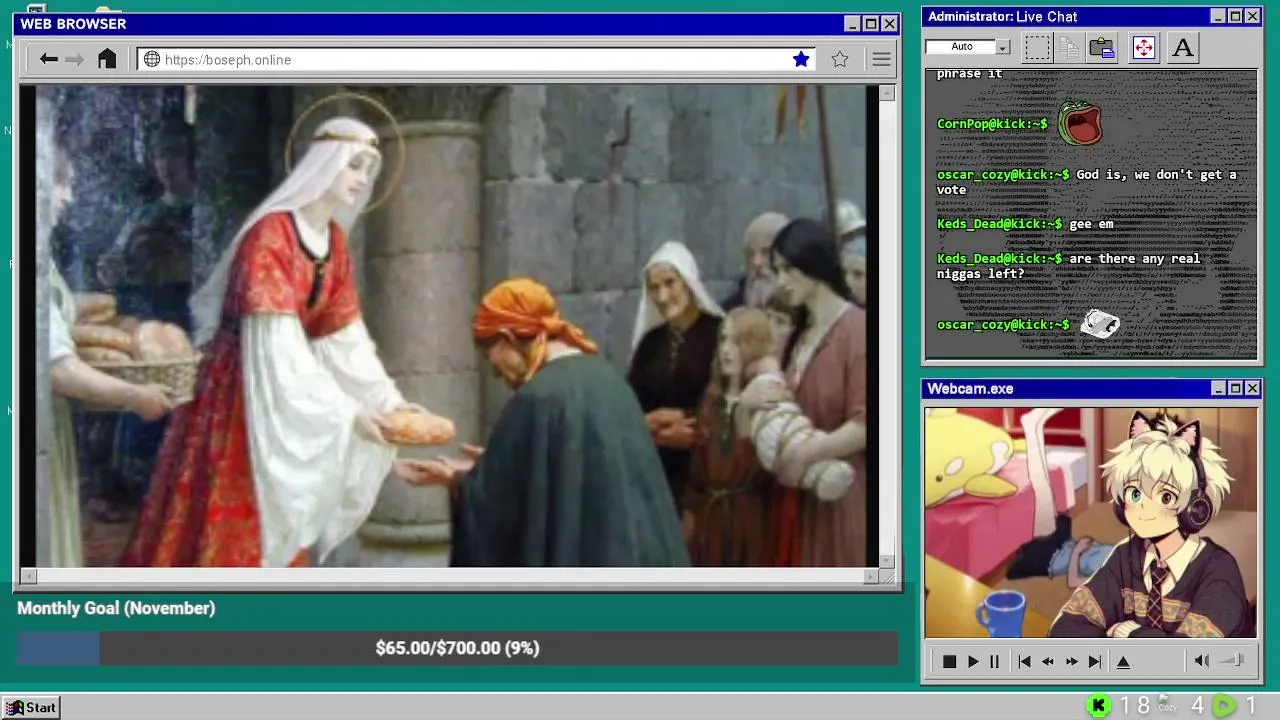This screenshot has height=720, width=1280.
Task: Click the rewind button in Webcam.exe
Action: point(1047,661)
